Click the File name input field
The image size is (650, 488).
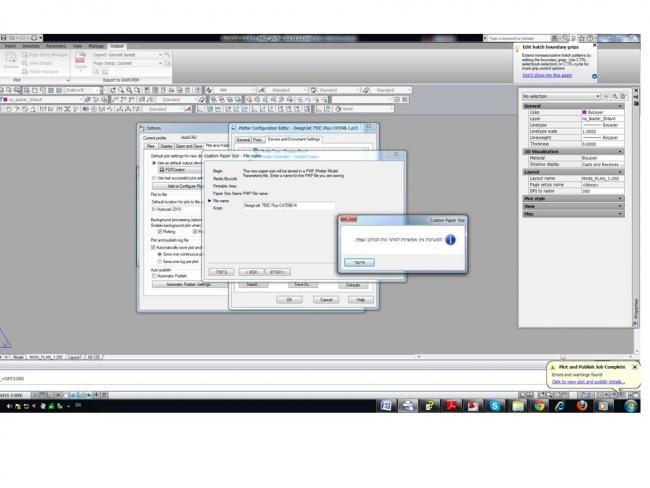[x=288, y=205]
